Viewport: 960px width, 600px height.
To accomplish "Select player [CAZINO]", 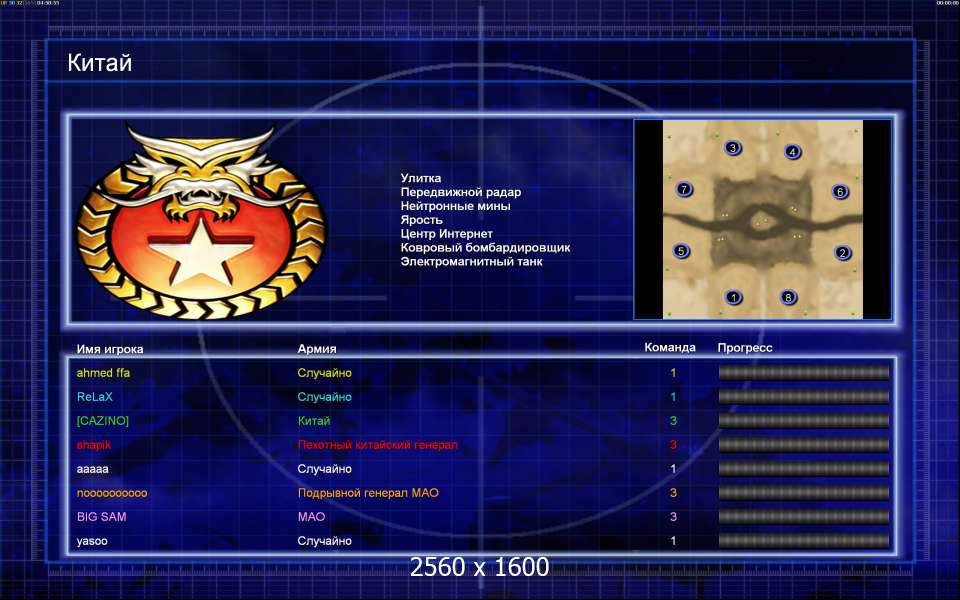I will point(103,421).
